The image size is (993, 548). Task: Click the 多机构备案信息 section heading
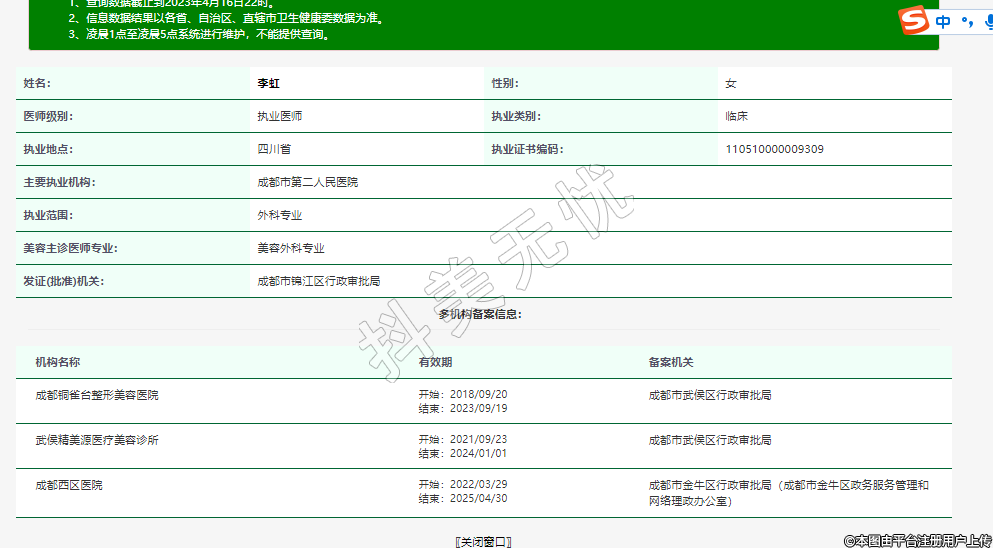(x=480, y=314)
